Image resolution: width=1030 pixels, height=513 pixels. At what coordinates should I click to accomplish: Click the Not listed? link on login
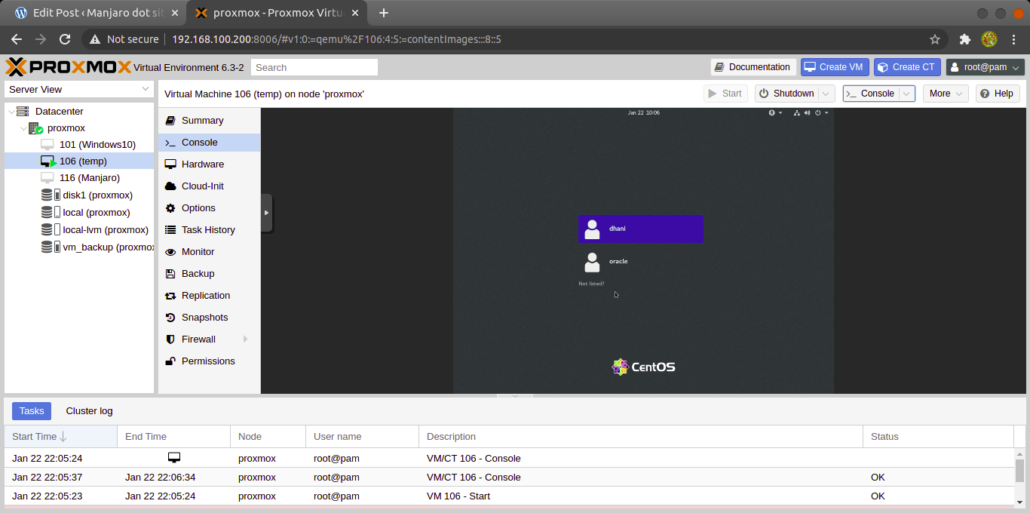pyautogui.click(x=591, y=284)
